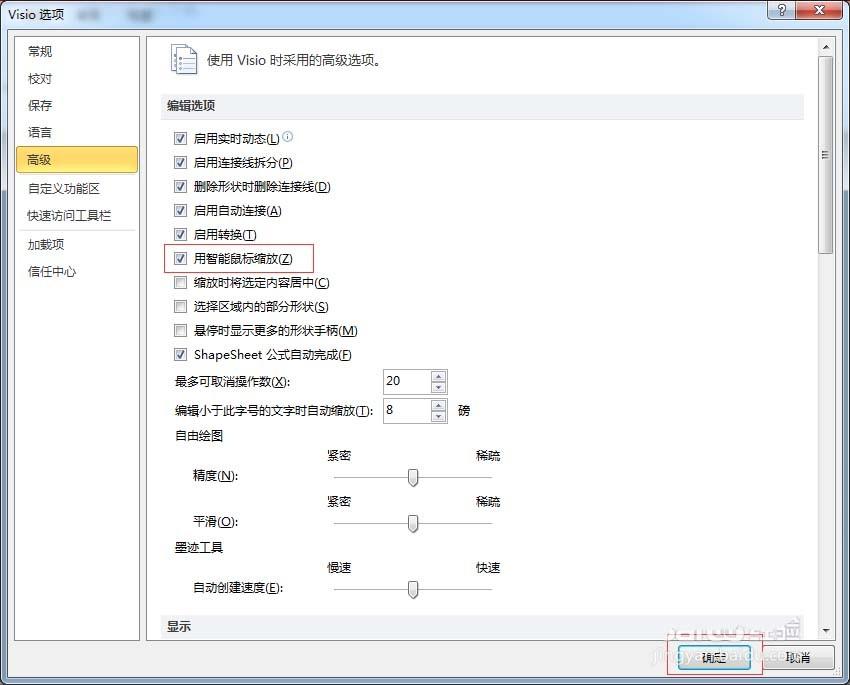This screenshot has height=685, width=850.
Task: Switch to the 常规 options page
Action: 40,51
